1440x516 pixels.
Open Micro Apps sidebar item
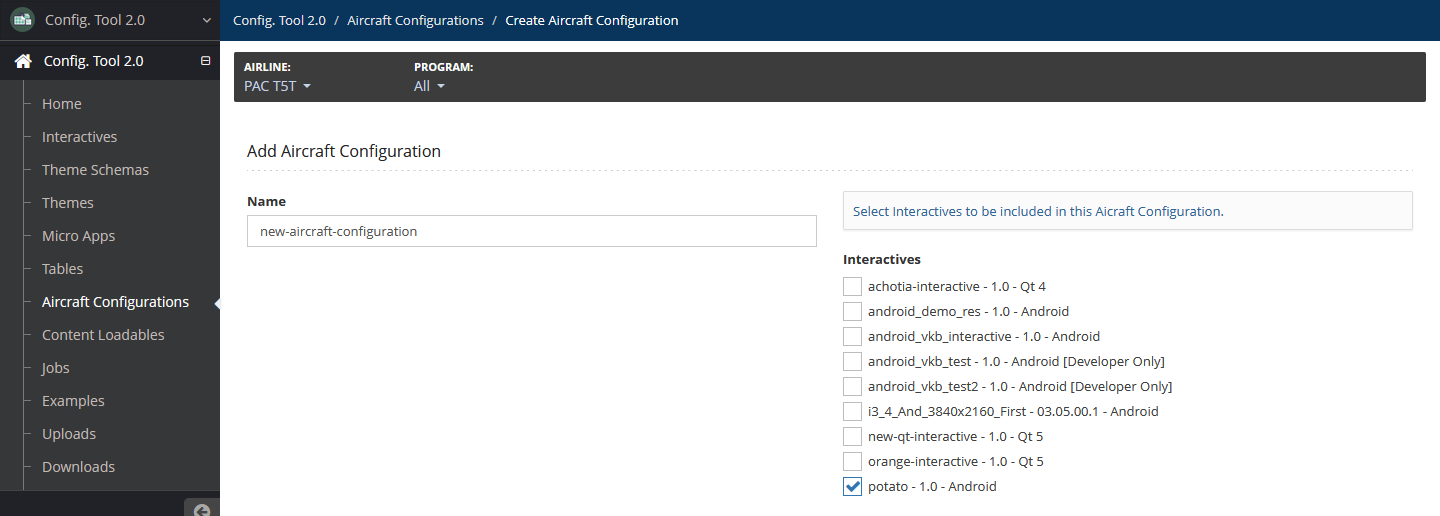[78, 236]
